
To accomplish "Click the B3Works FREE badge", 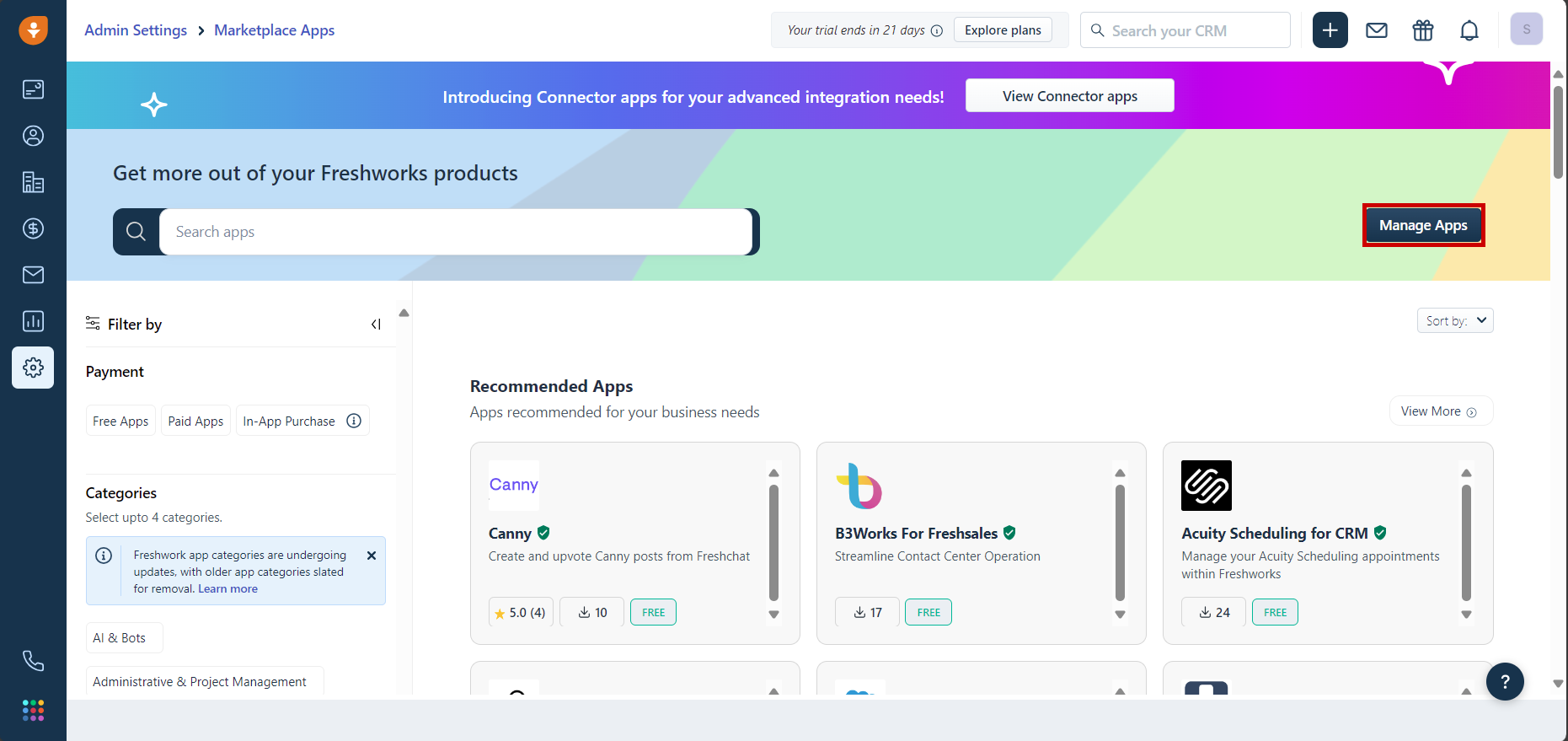I will click(x=928, y=612).
